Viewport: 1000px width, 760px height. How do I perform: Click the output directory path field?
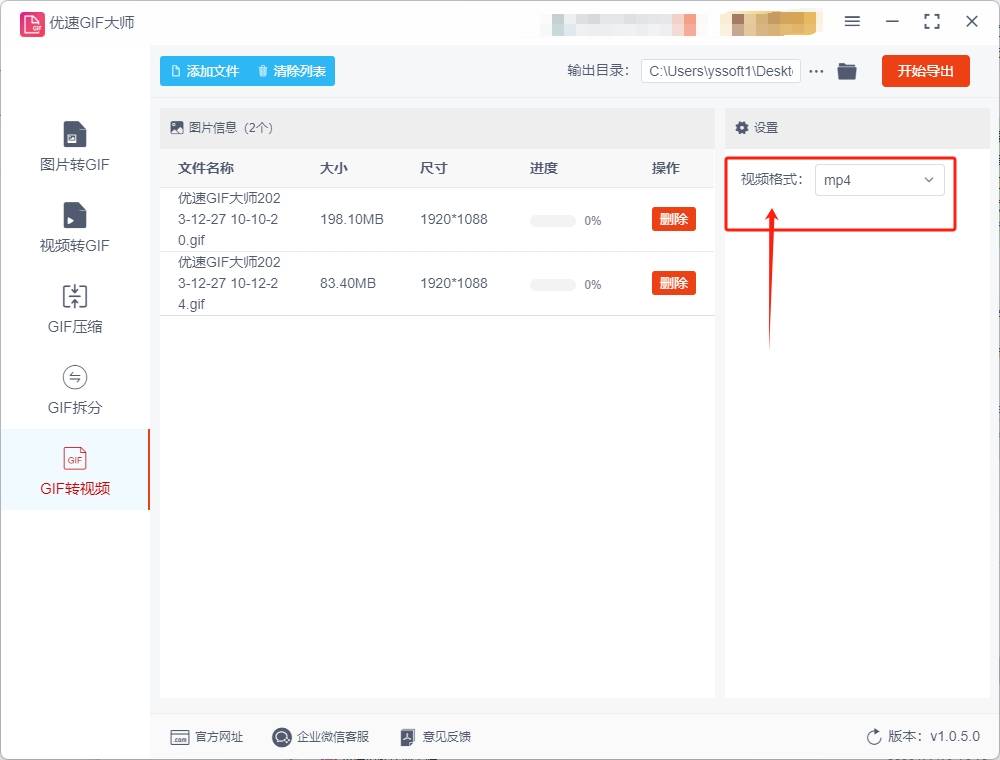tap(720, 71)
